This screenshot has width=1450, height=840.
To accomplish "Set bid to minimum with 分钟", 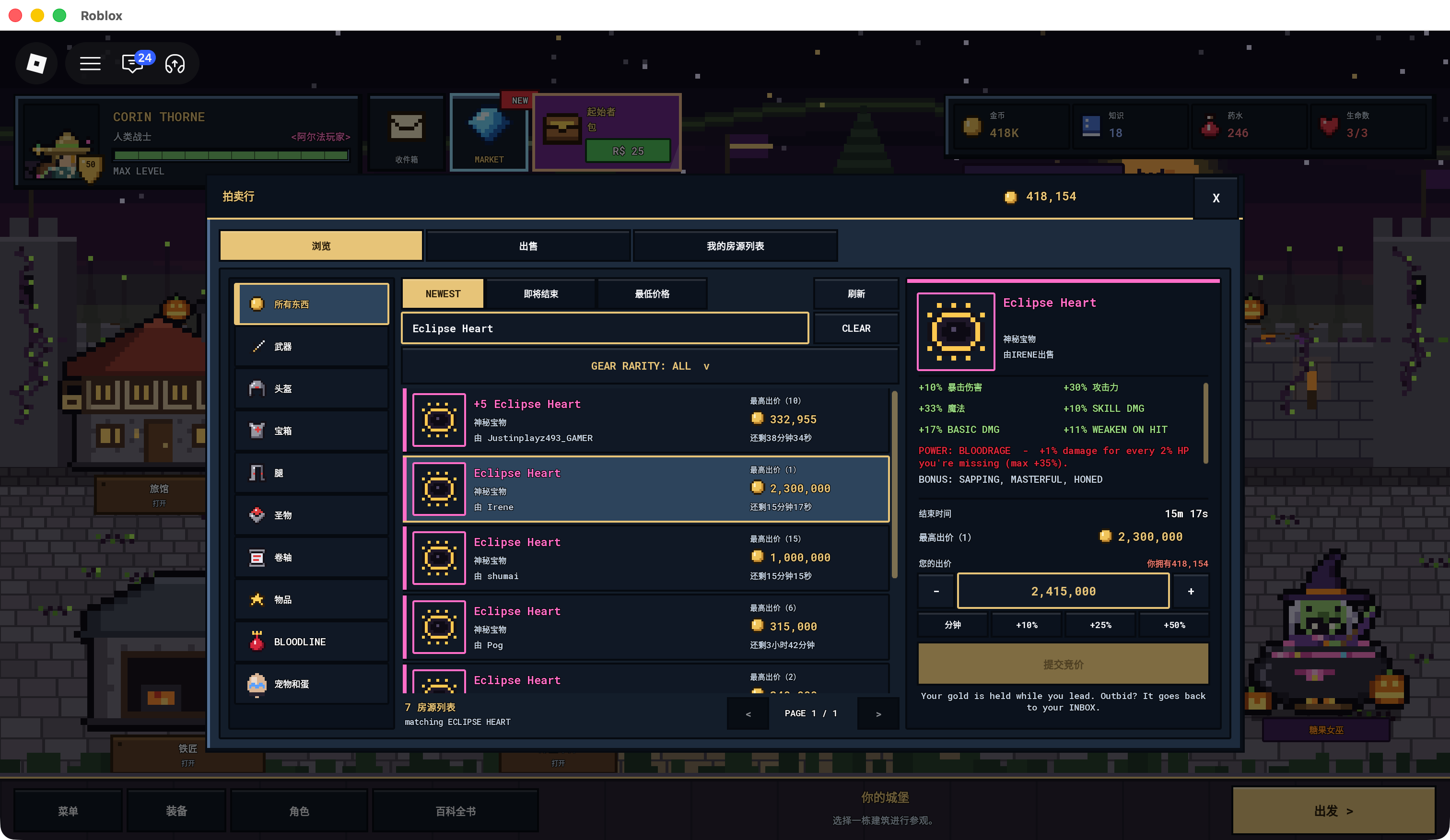I will pos(953,625).
